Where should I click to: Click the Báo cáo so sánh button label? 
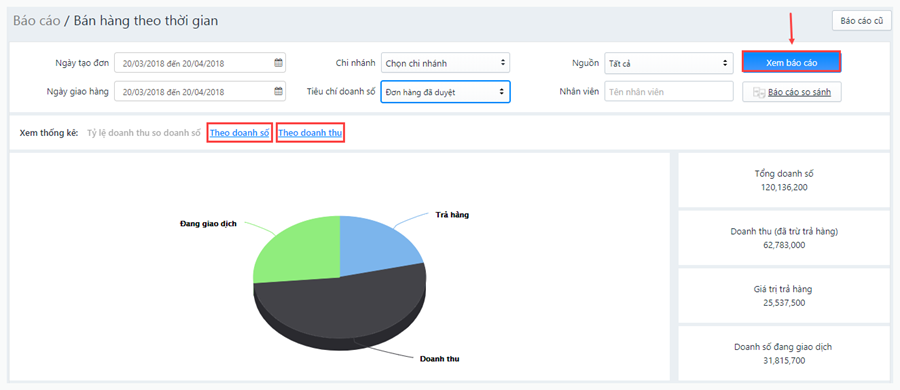click(800, 92)
